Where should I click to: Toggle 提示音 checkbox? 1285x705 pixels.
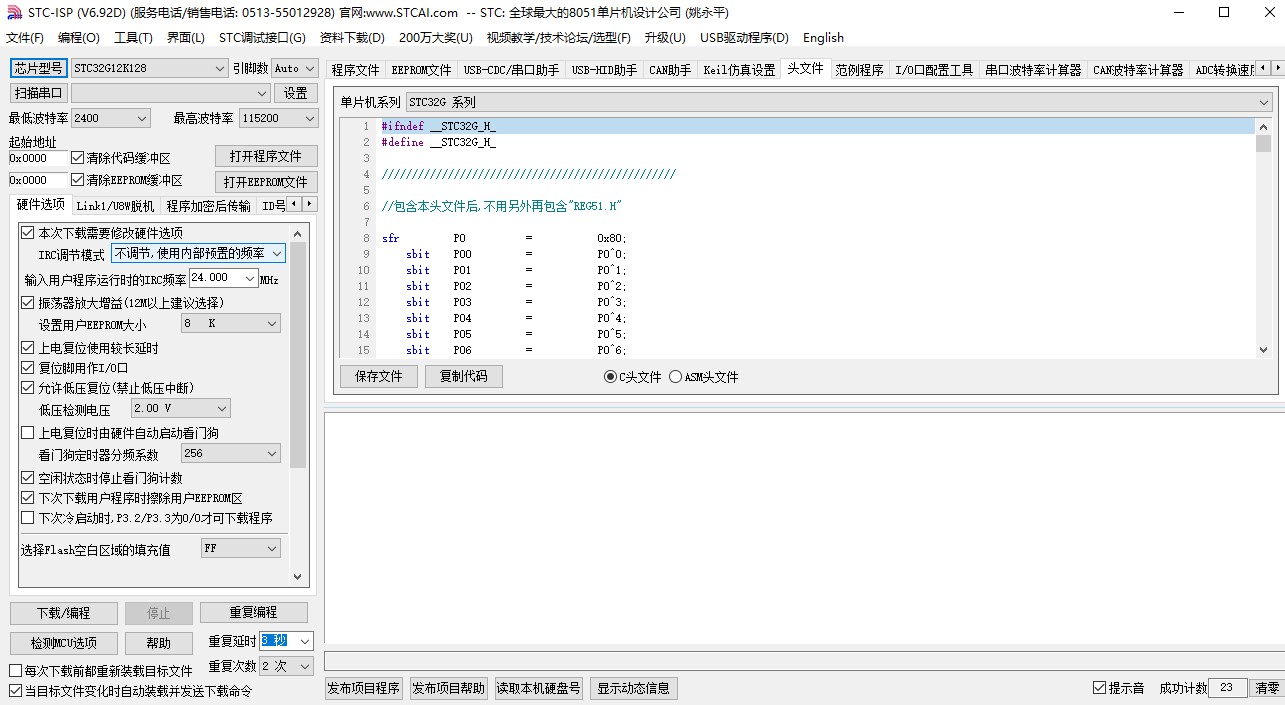point(1099,688)
